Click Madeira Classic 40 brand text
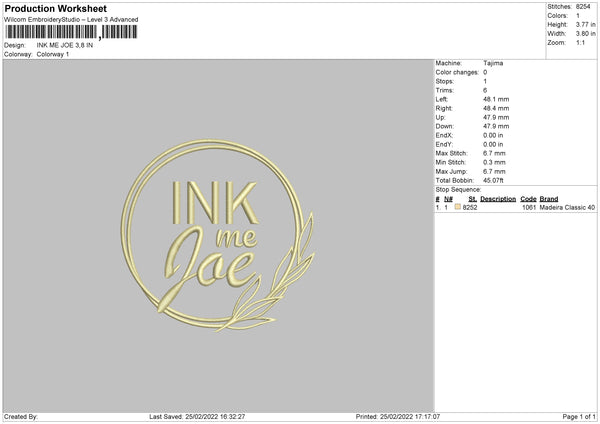 567,207
